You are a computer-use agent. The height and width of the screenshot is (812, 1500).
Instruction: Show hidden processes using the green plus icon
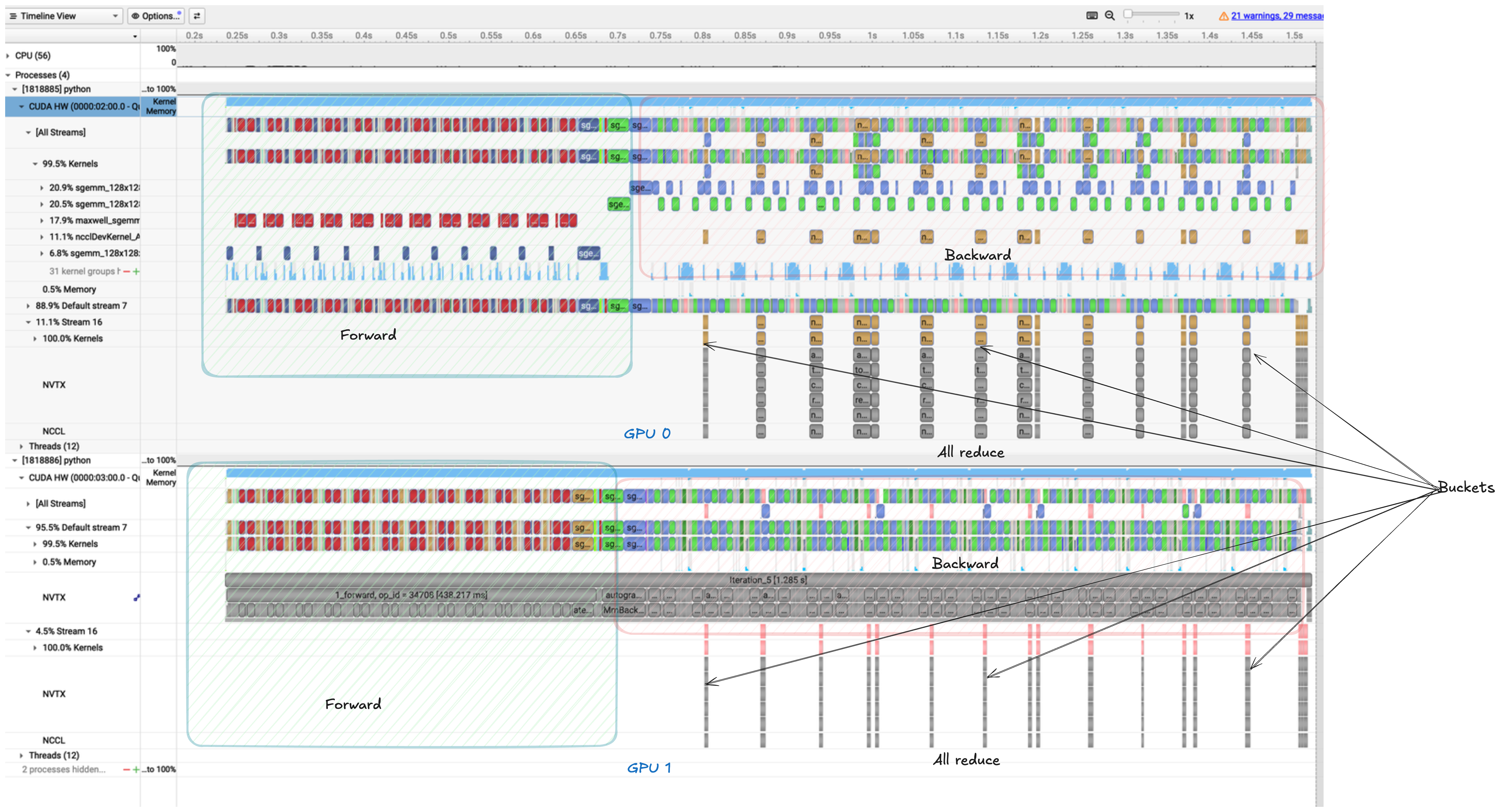(x=136, y=769)
